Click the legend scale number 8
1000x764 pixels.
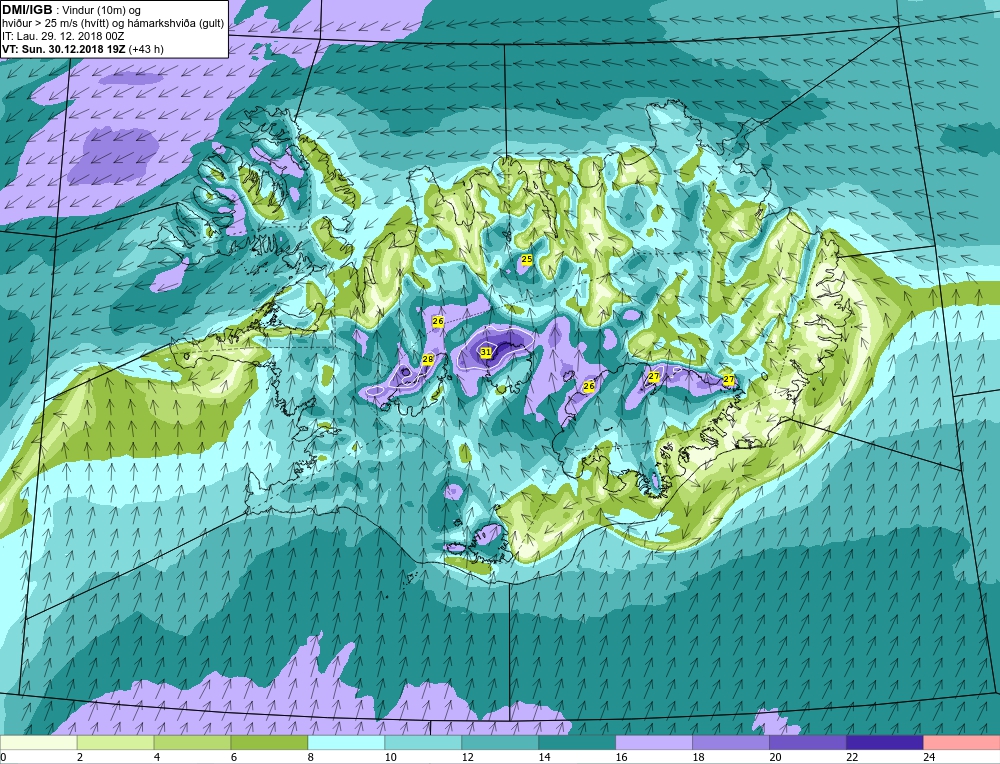pos(311,757)
